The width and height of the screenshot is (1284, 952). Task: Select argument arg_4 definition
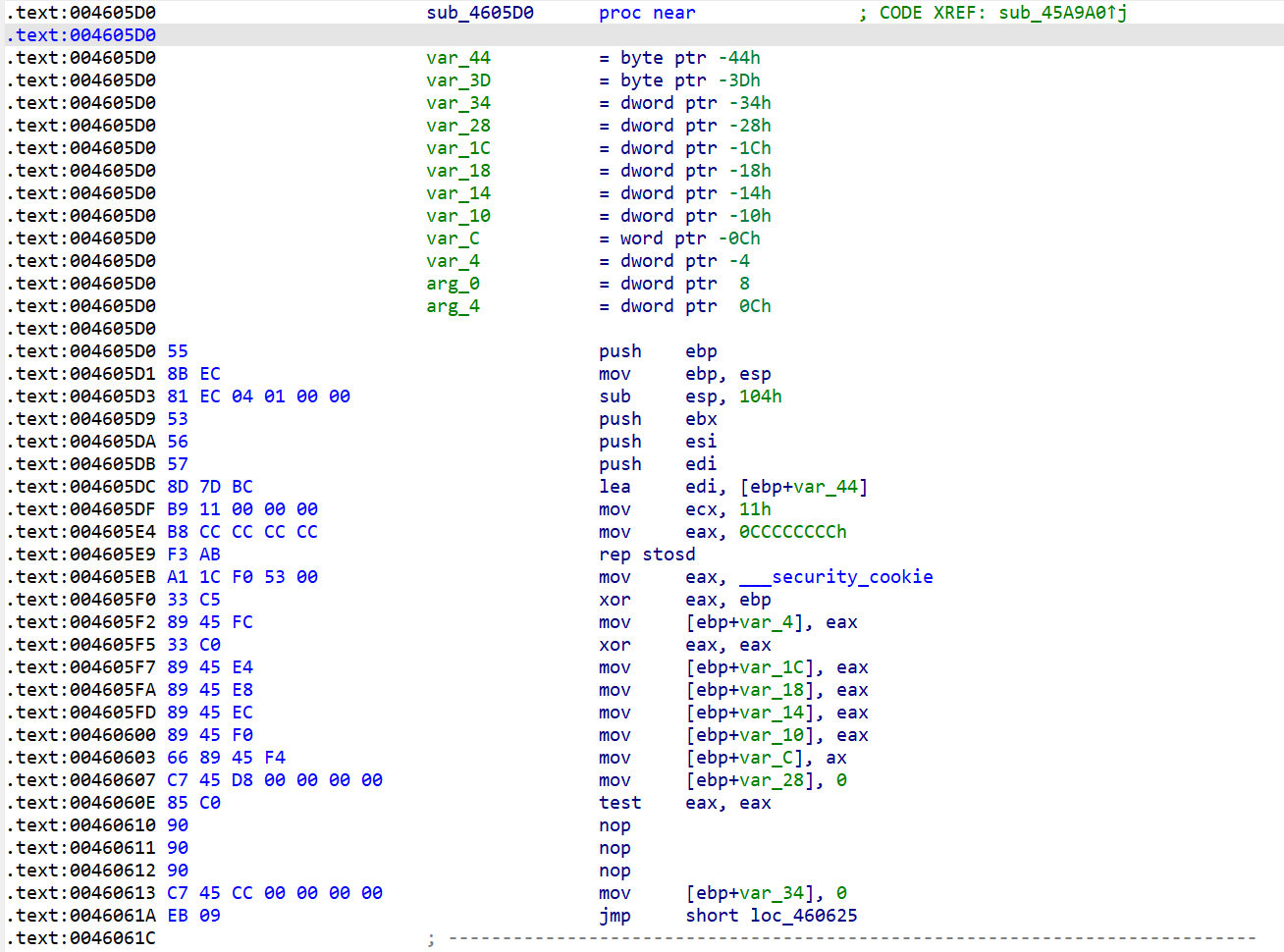pos(453,306)
